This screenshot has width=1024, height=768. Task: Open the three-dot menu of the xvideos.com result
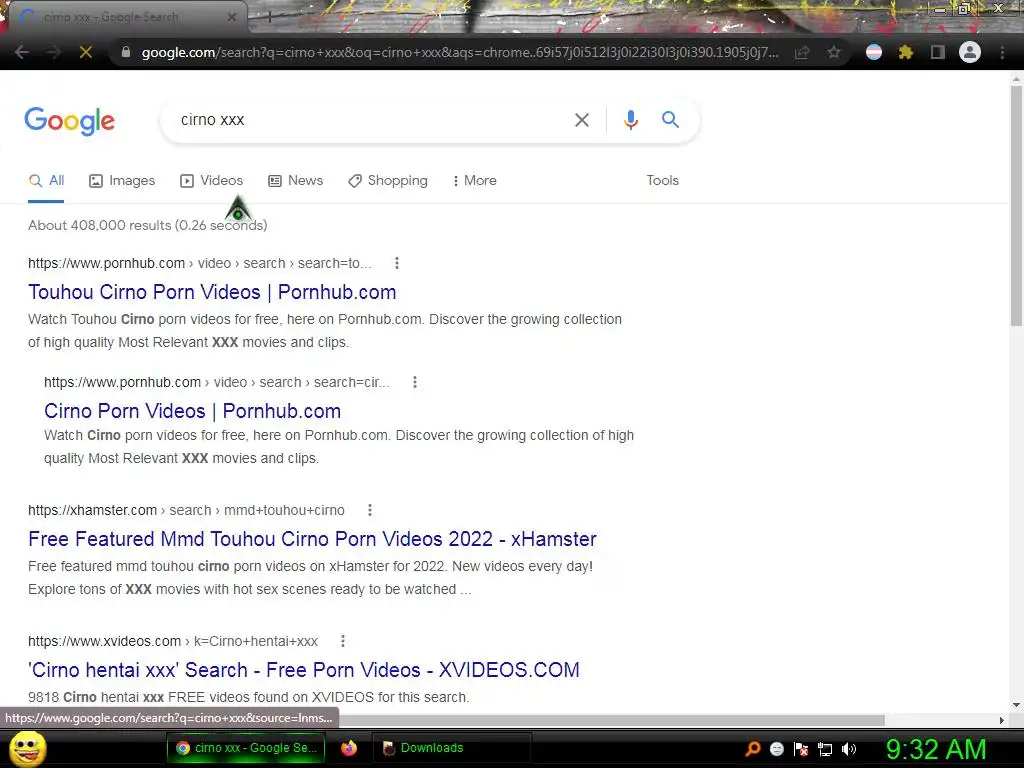click(343, 641)
